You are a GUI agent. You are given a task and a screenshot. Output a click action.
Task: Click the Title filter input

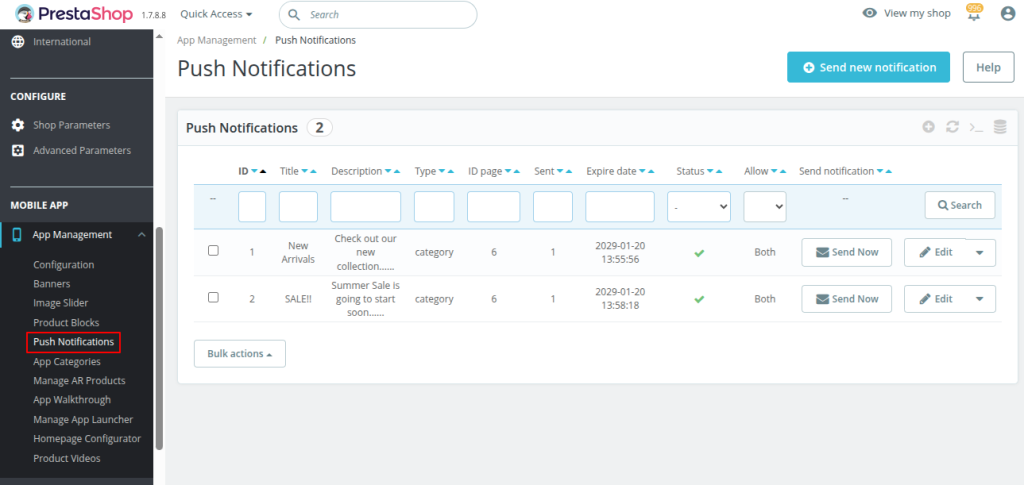click(x=298, y=206)
